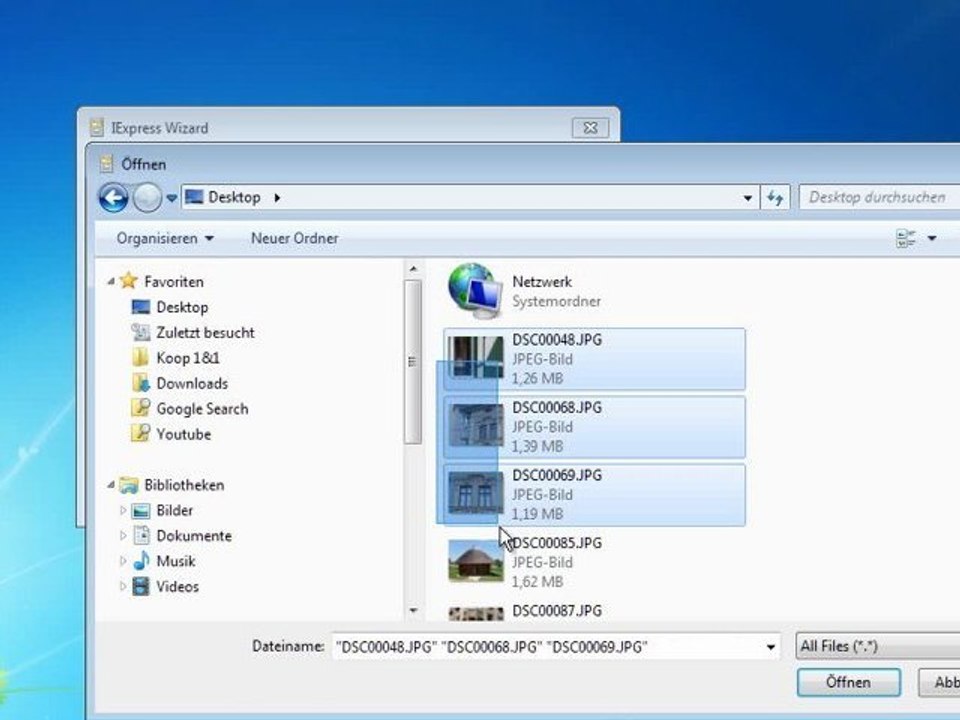Click the sidebar scrollbar thumb
The height and width of the screenshot is (720, 960).
click(413, 361)
